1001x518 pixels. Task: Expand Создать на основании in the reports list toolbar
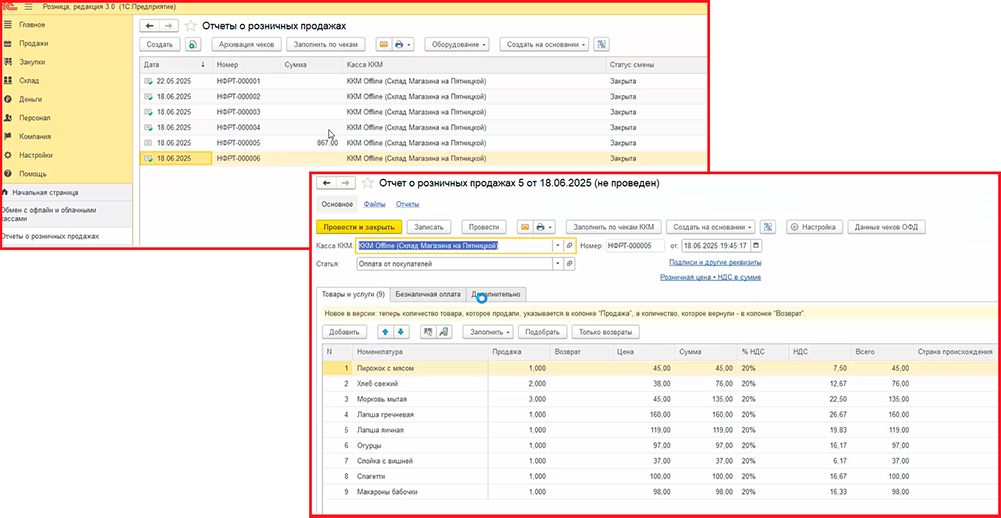coord(543,44)
